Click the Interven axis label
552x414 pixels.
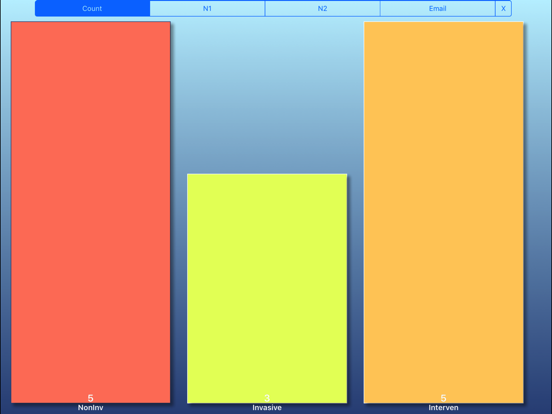443,408
